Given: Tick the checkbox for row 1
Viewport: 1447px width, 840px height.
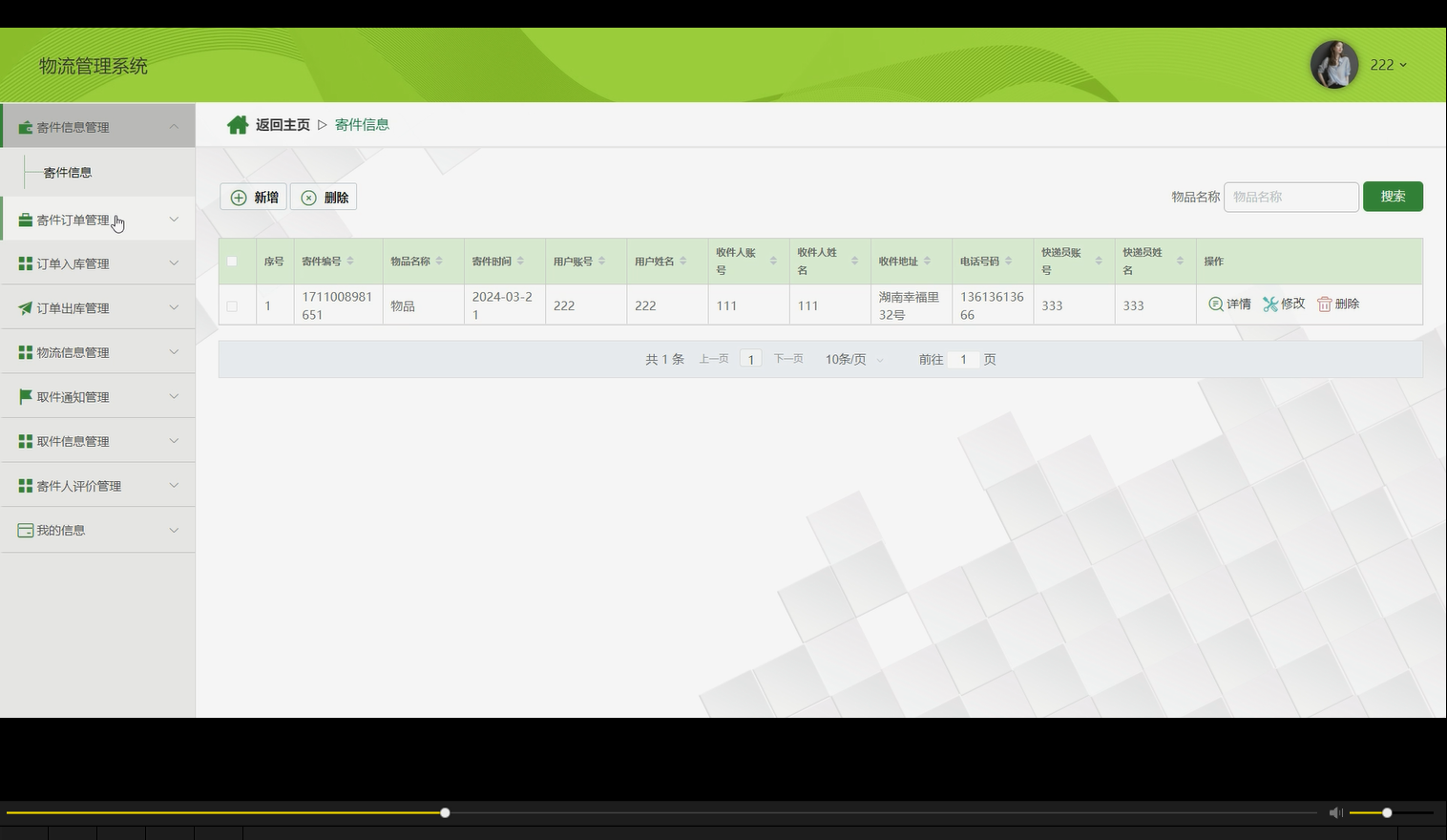Looking at the screenshot, I should tap(232, 306).
